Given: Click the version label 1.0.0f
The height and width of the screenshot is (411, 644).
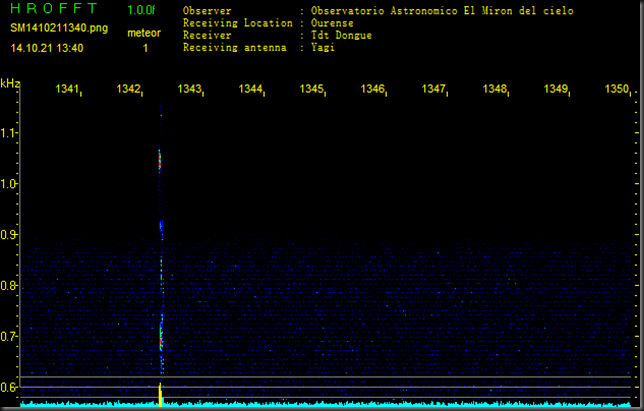Looking at the screenshot, I should tap(141, 10).
